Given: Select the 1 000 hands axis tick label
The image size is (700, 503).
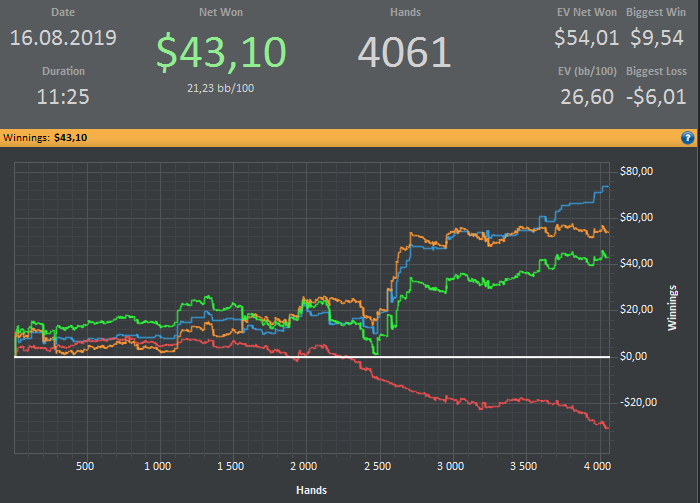Looking at the screenshot, I should [x=158, y=466].
